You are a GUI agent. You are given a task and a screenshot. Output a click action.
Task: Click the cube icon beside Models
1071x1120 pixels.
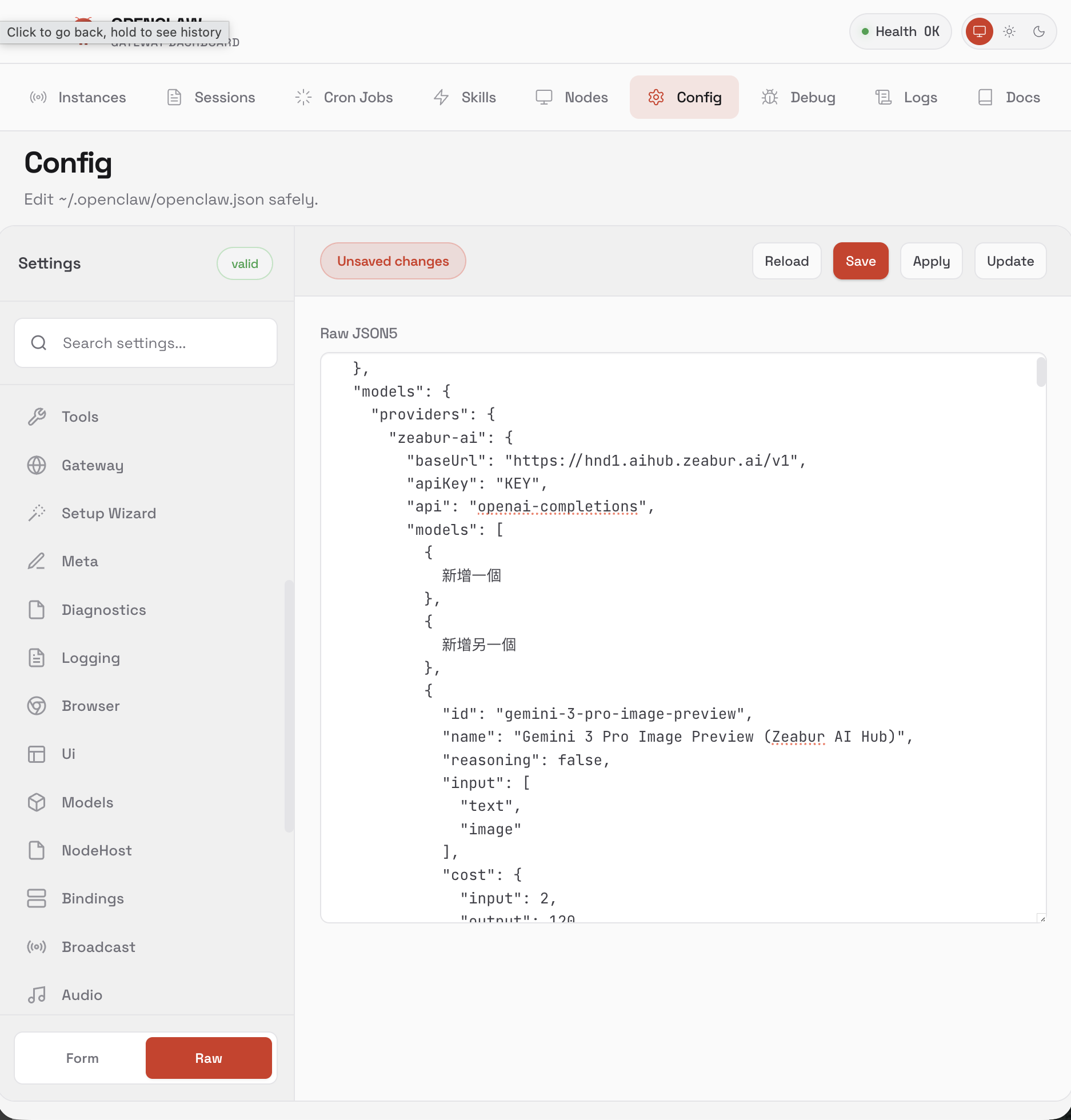[37, 802]
